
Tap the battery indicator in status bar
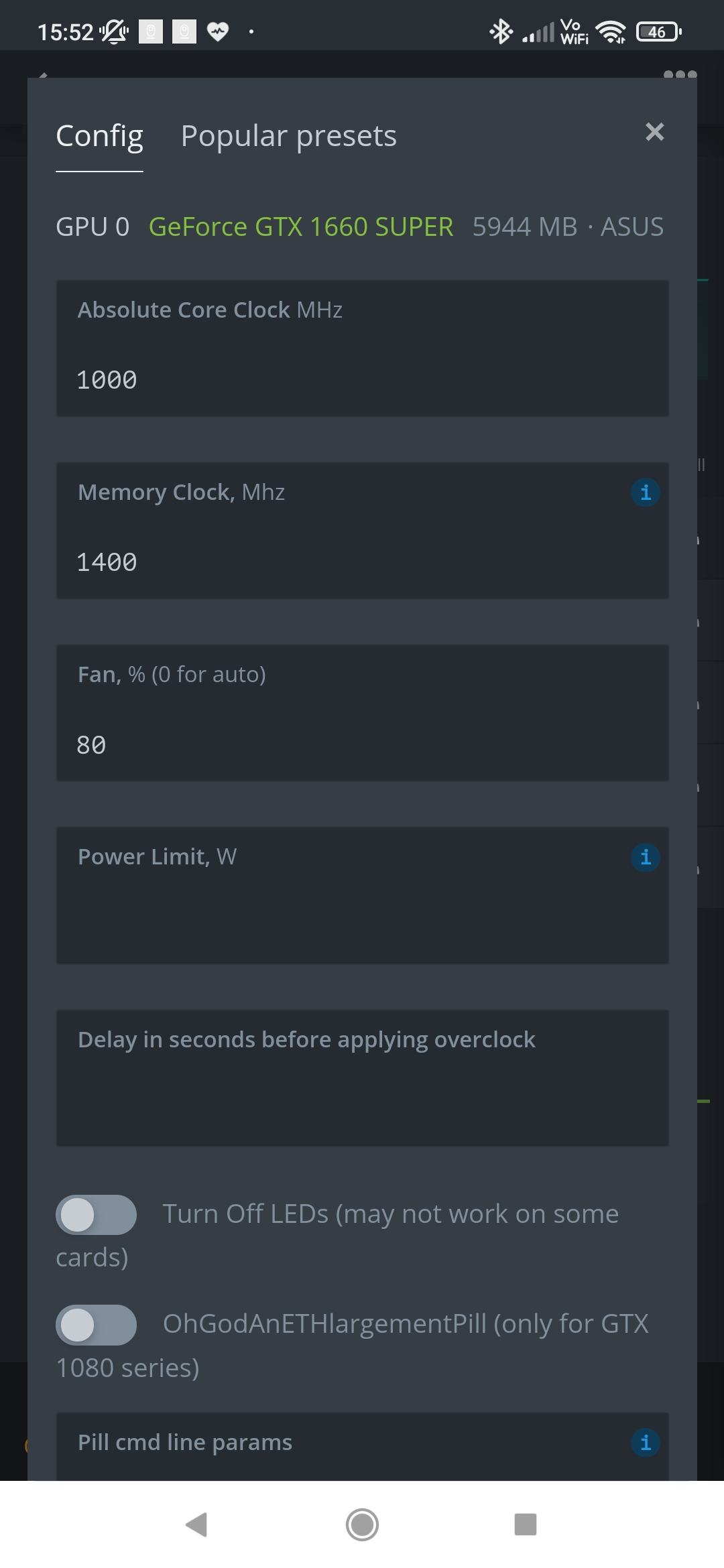pyautogui.click(x=658, y=31)
